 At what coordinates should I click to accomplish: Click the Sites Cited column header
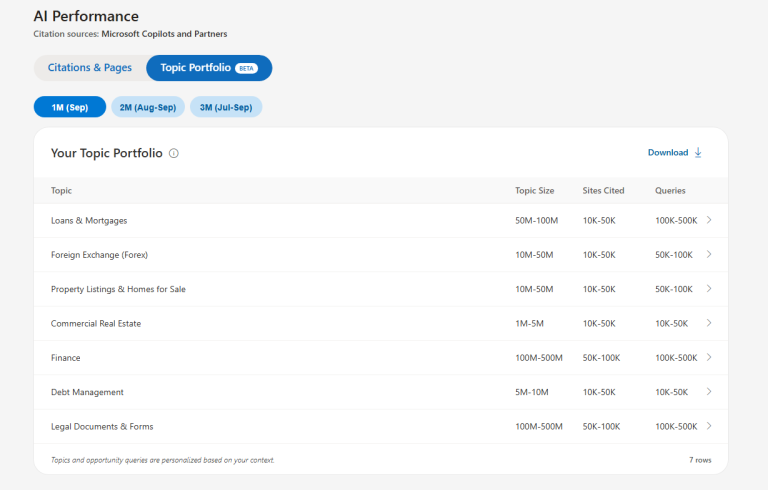(x=603, y=191)
